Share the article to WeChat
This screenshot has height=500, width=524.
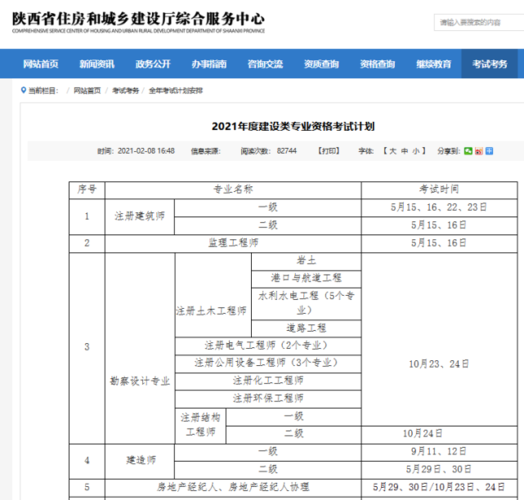click(x=468, y=151)
